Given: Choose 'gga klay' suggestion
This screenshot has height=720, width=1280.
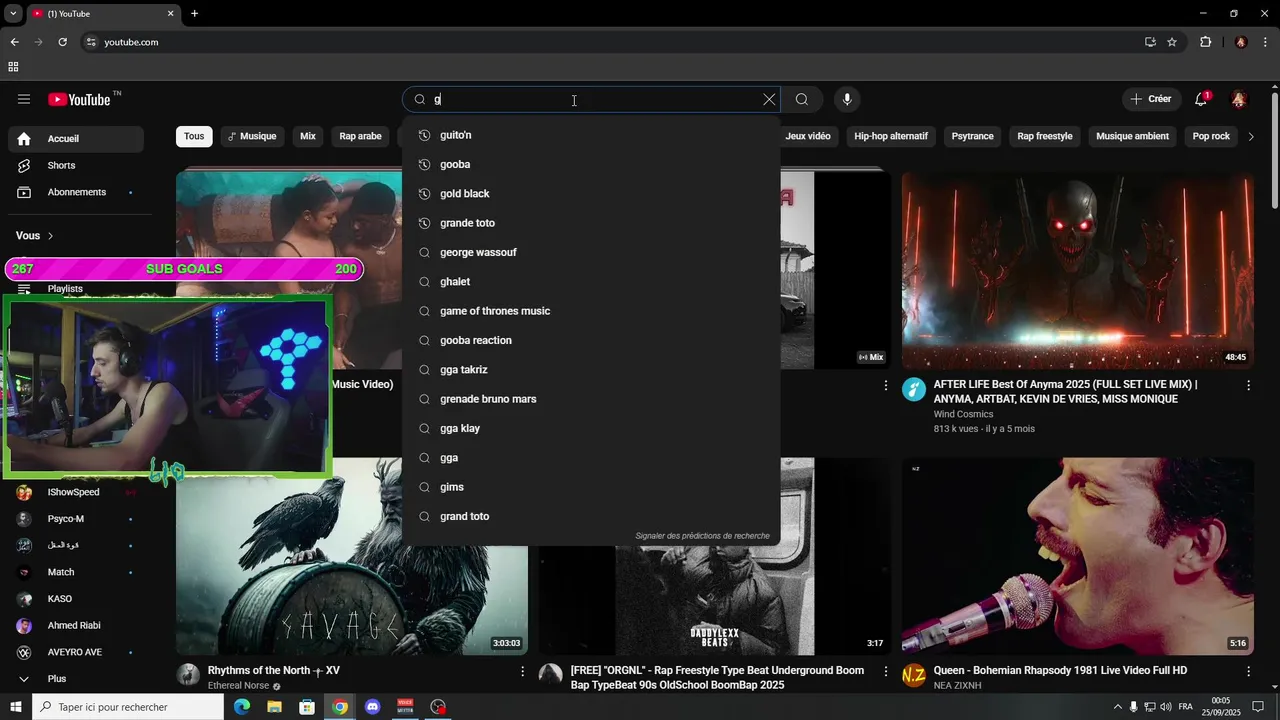Looking at the screenshot, I should [591, 428].
